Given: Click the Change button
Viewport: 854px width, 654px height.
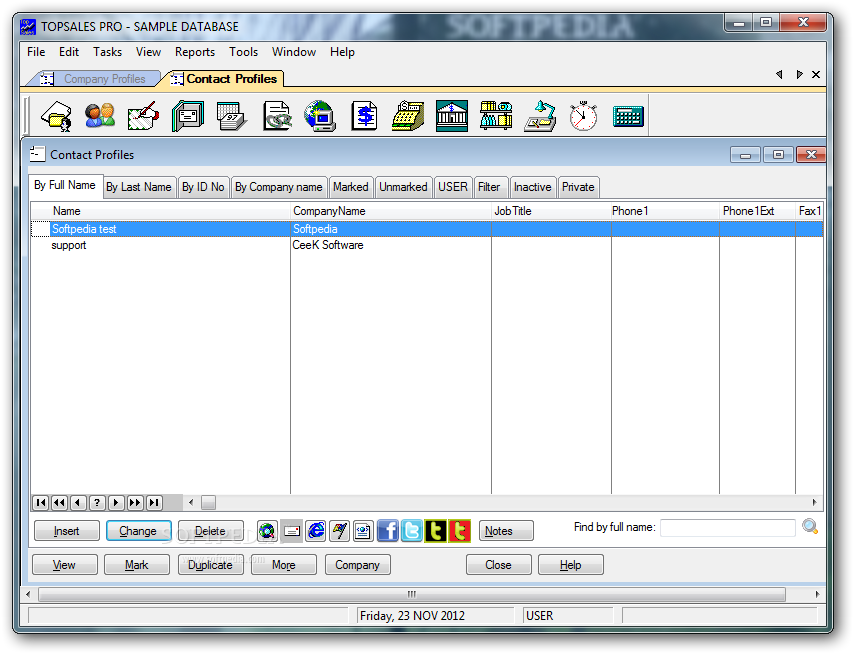Looking at the screenshot, I should coord(138,531).
